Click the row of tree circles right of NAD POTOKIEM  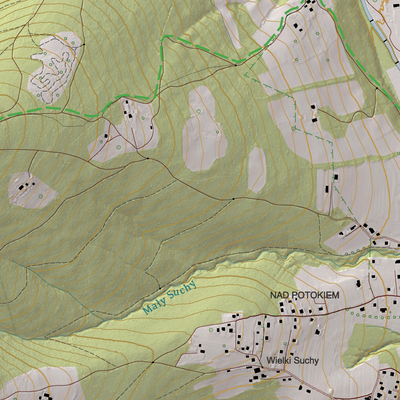(x=369, y=315)
